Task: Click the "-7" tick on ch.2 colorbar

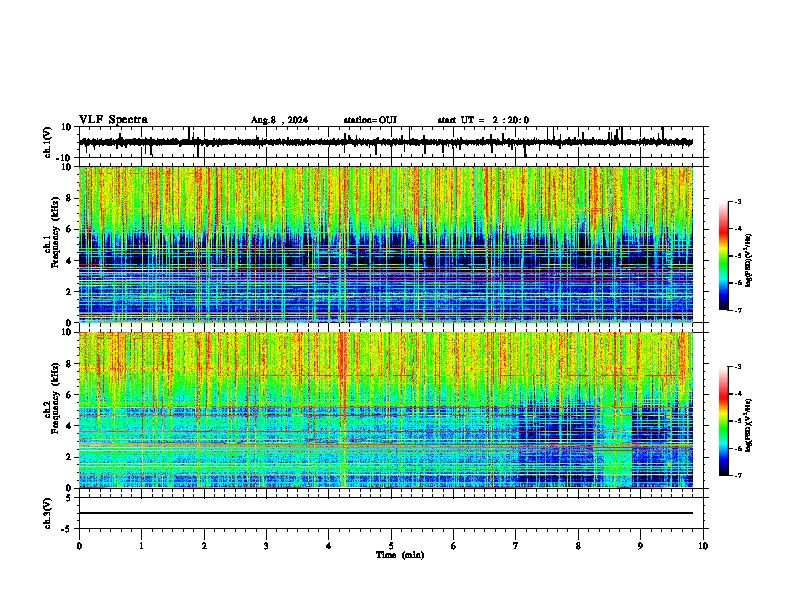Action: click(x=737, y=475)
